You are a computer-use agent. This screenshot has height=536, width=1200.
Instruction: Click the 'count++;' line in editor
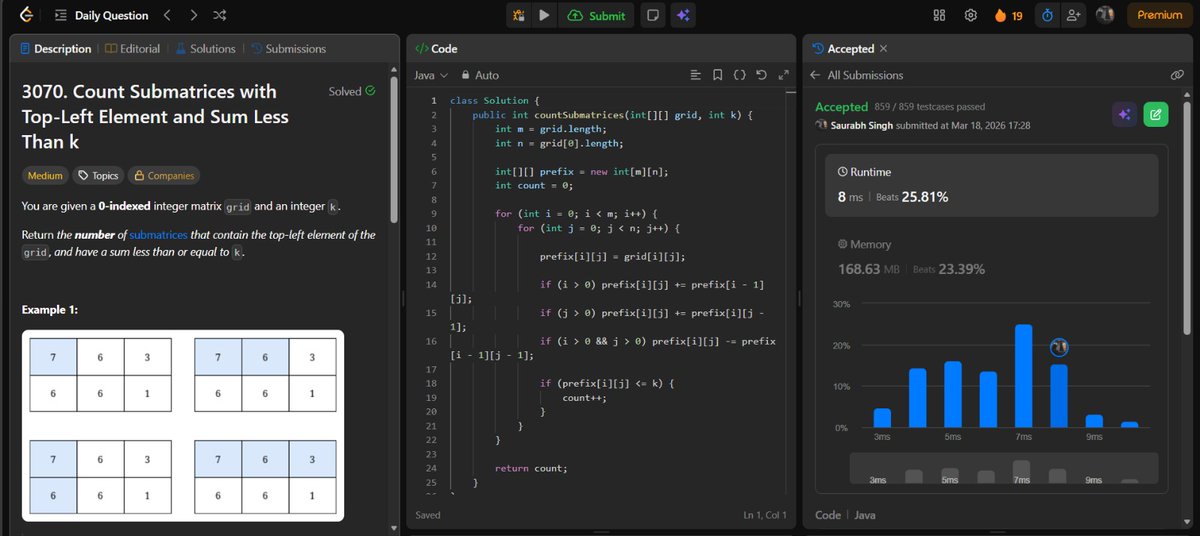585,397
